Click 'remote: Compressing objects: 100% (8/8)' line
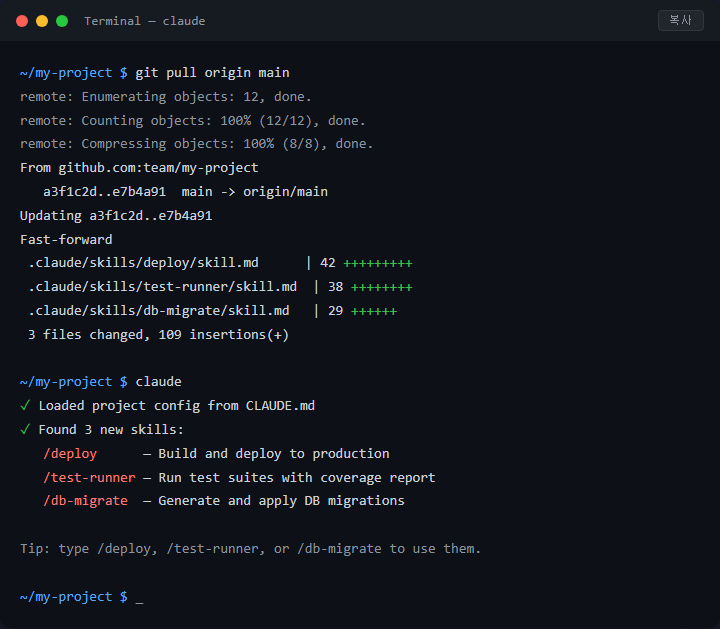Screen dimensions: 720x629 (197, 144)
